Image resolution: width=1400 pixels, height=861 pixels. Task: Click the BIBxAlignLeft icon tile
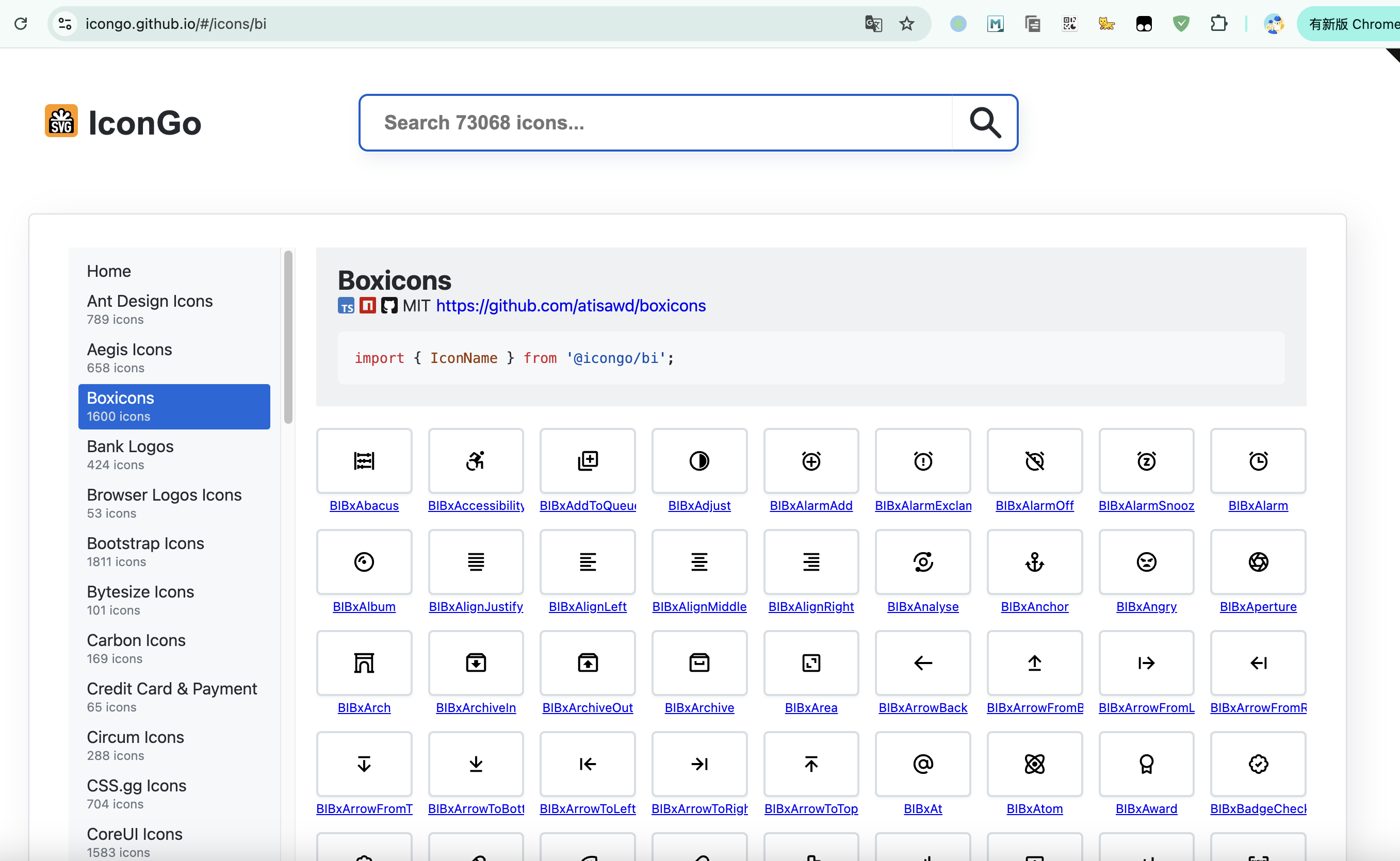587,562
